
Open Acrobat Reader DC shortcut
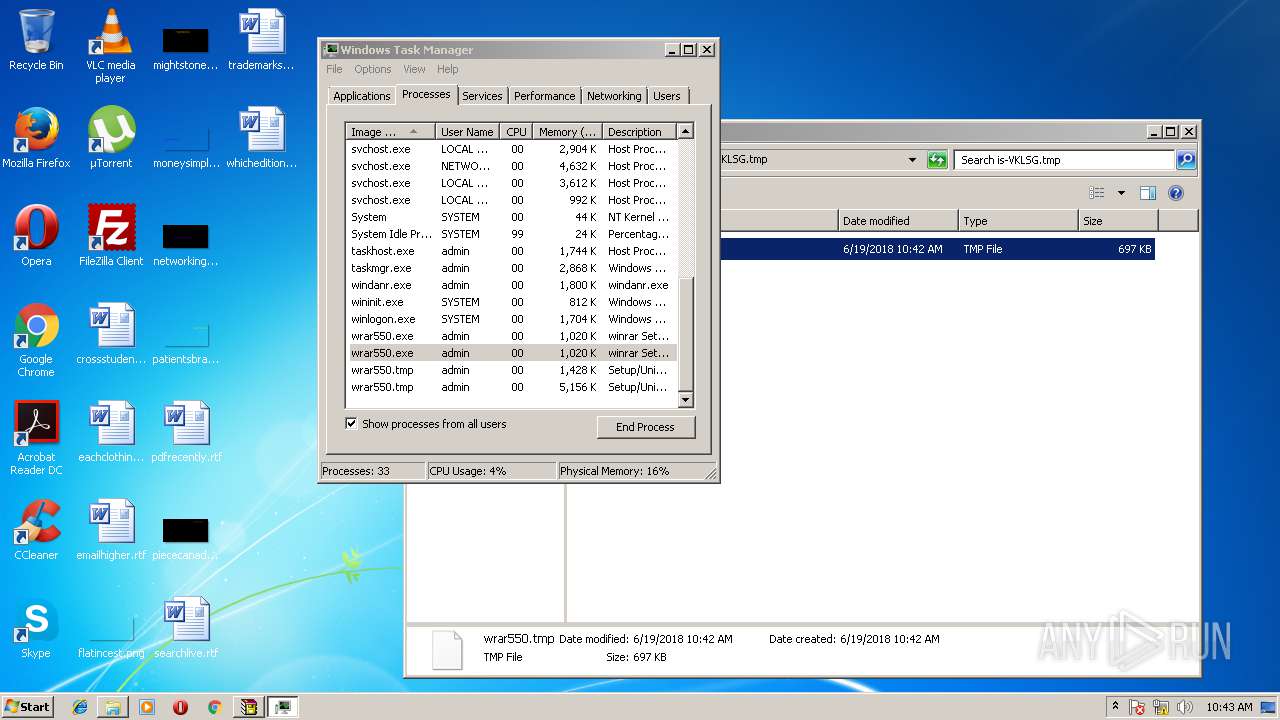[x=36, y=438]
